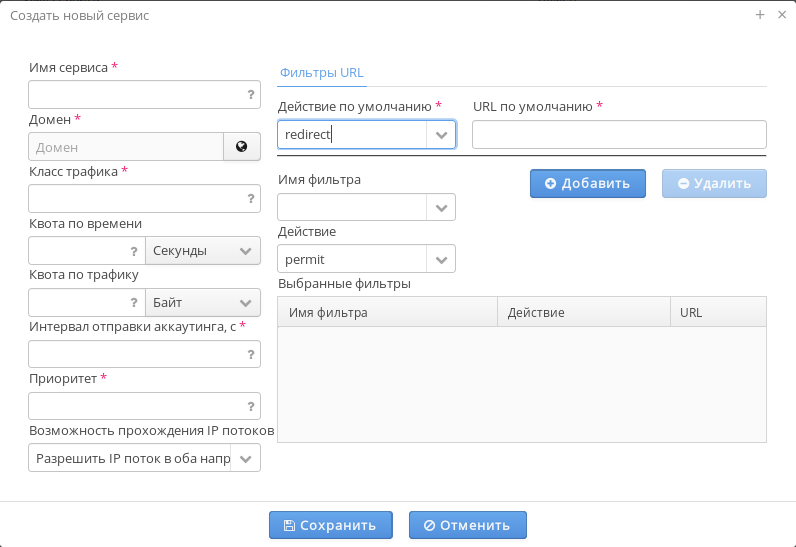Expand the Имя фильтра dropdown
Viewport: 796px width, 547px height.
click(x=441, y=207)
